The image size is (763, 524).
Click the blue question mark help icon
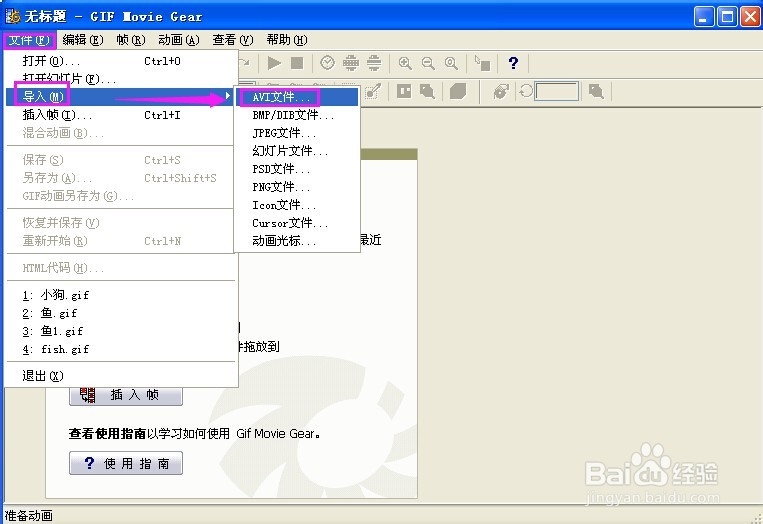click(513, 63)
